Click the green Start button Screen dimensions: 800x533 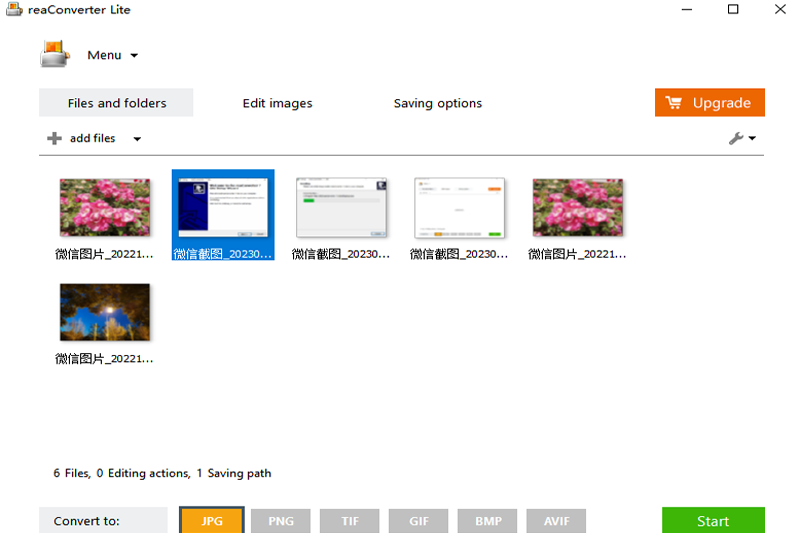click(x=713, y=520)
